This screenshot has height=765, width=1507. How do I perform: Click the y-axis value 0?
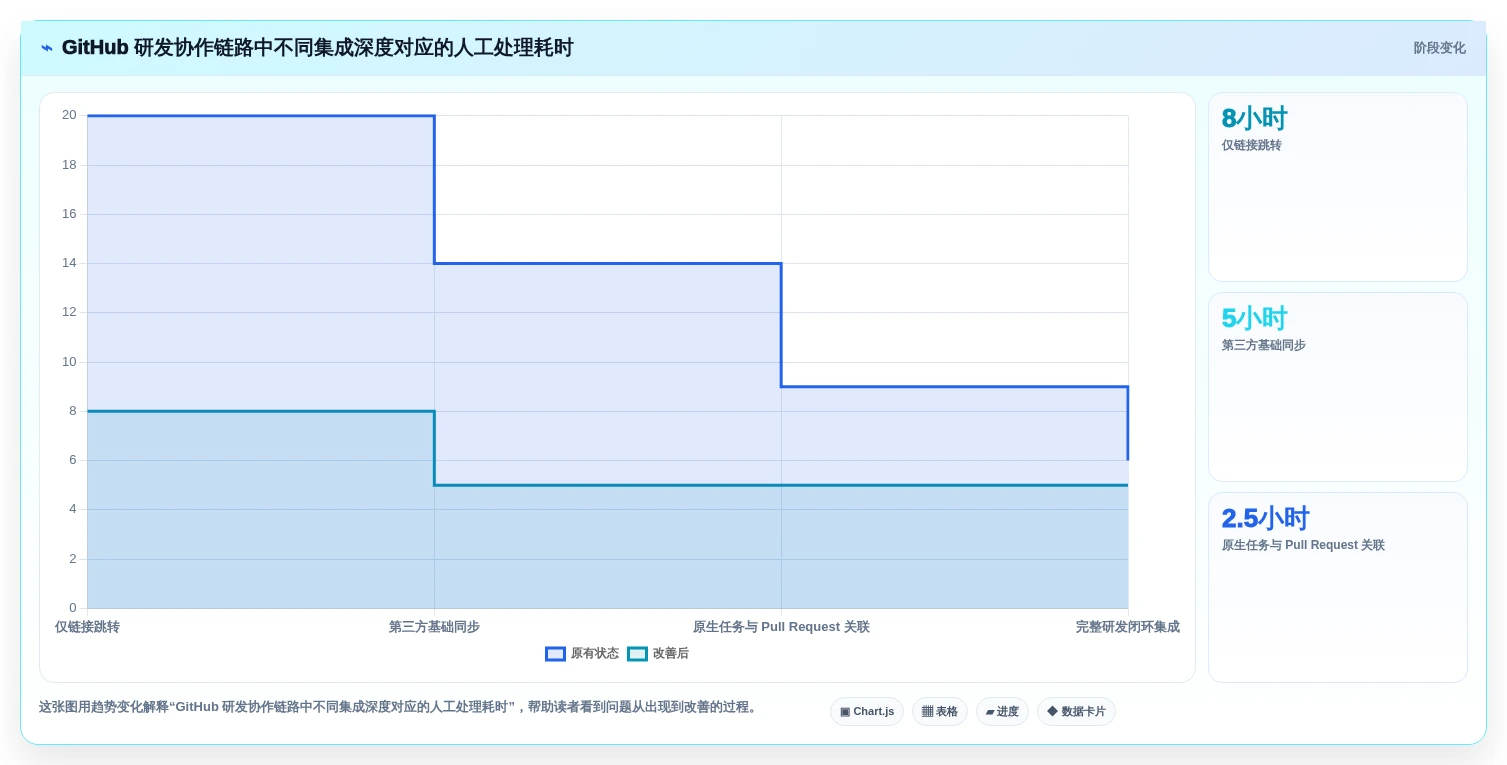tap(72, 608)
